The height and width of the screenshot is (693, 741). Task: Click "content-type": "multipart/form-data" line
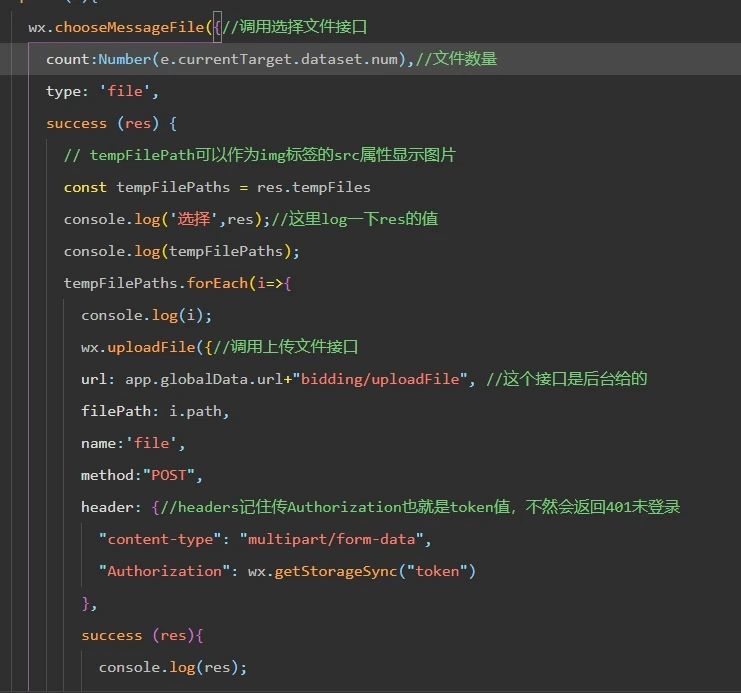coord(265,539)
